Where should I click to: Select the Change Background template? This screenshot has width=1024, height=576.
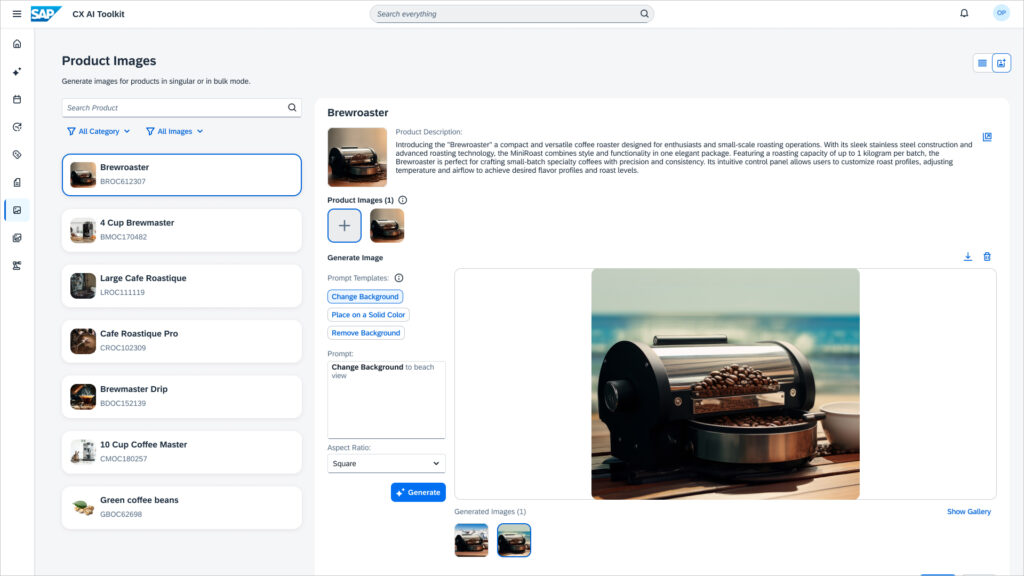point(365,297)
